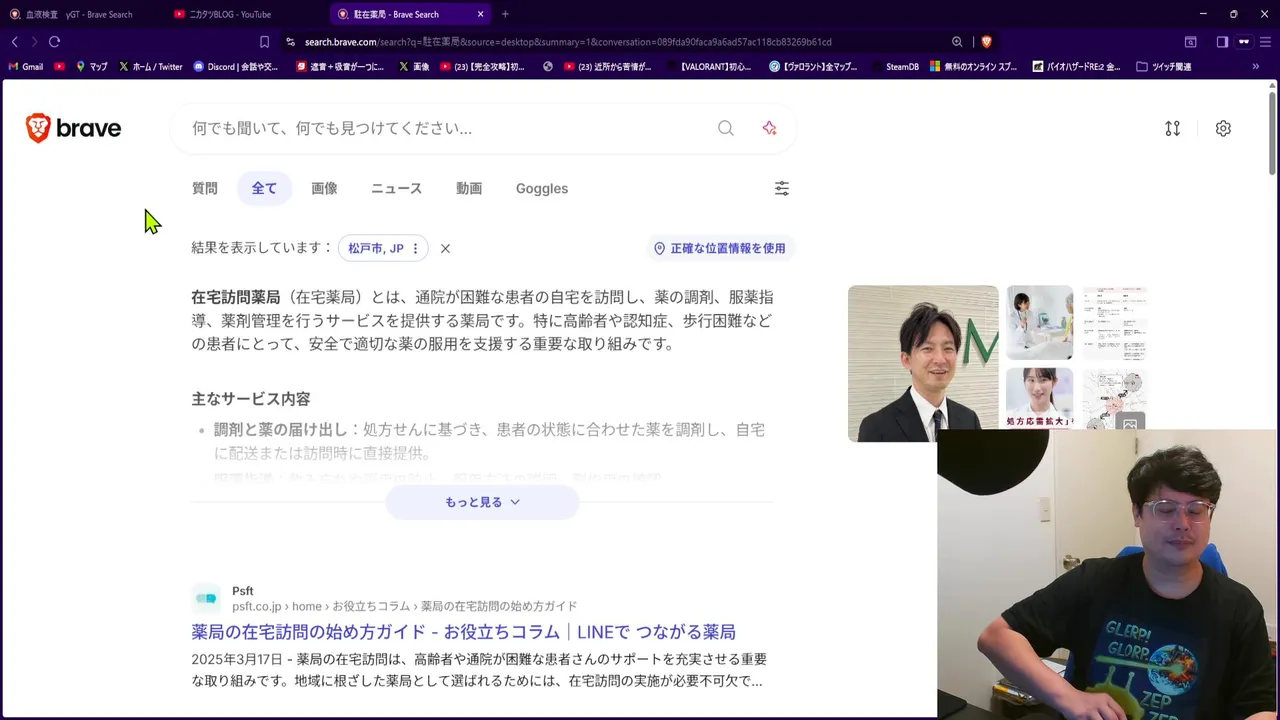Click the 調剤と薬の届け出し bullet text
This screenshot has width=1280, height=720.
281,429
